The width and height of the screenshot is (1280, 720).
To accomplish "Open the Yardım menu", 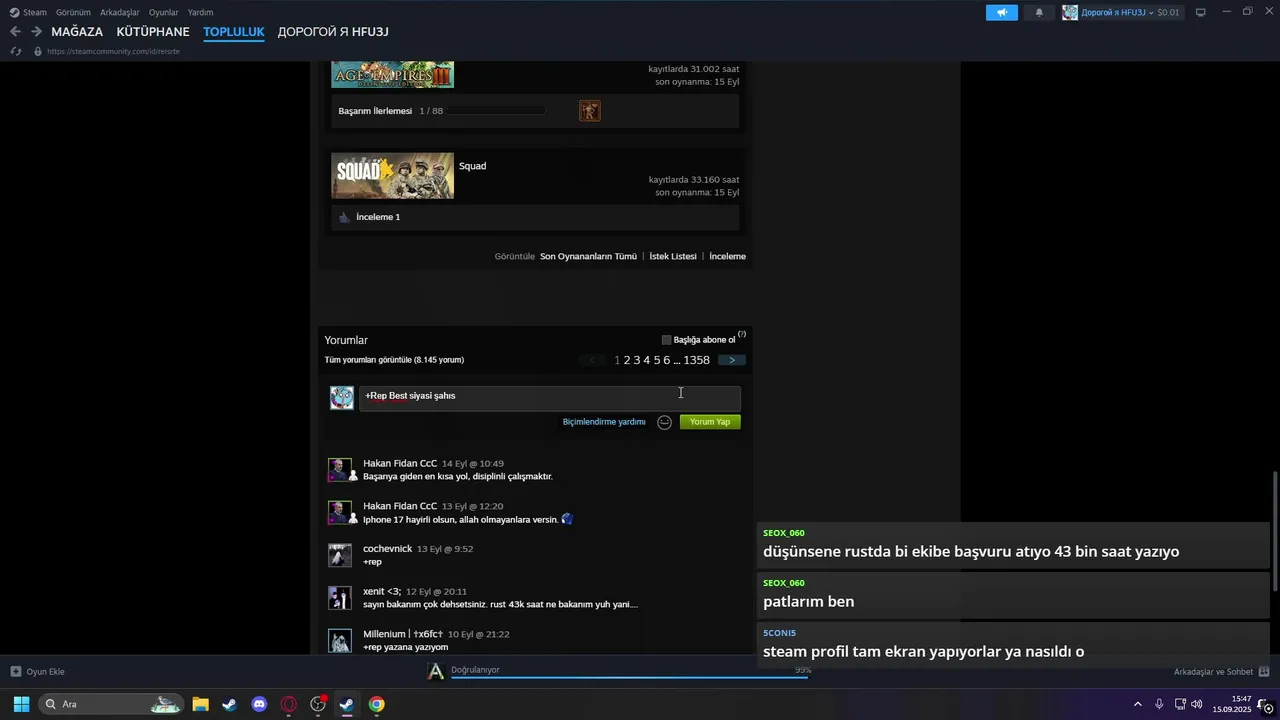I will pyautogui.click(x=201, y=12).
